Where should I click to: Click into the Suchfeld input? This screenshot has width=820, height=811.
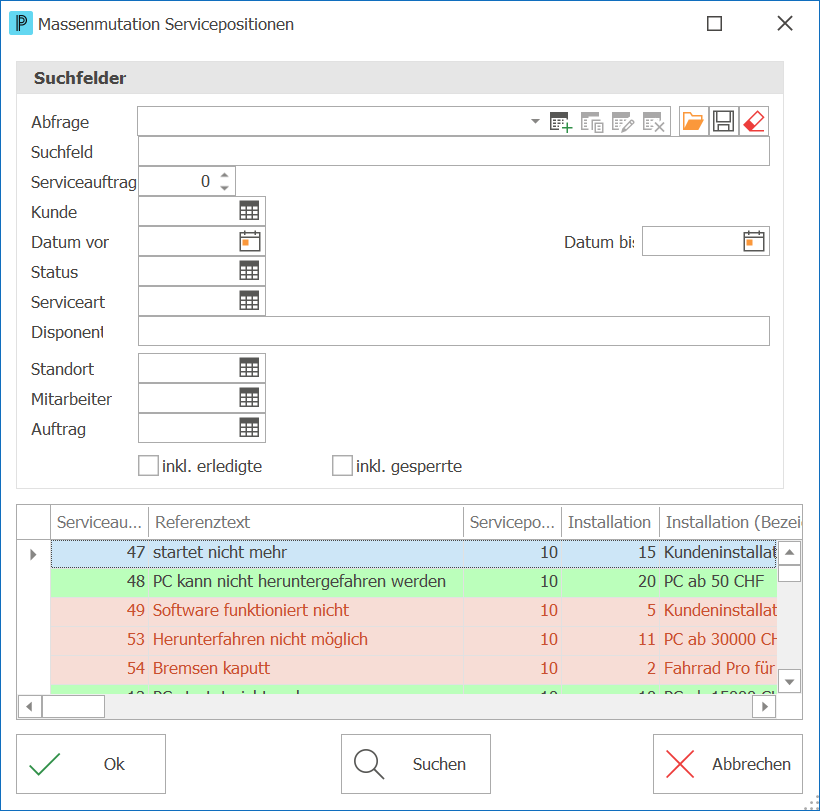(453, 152)
